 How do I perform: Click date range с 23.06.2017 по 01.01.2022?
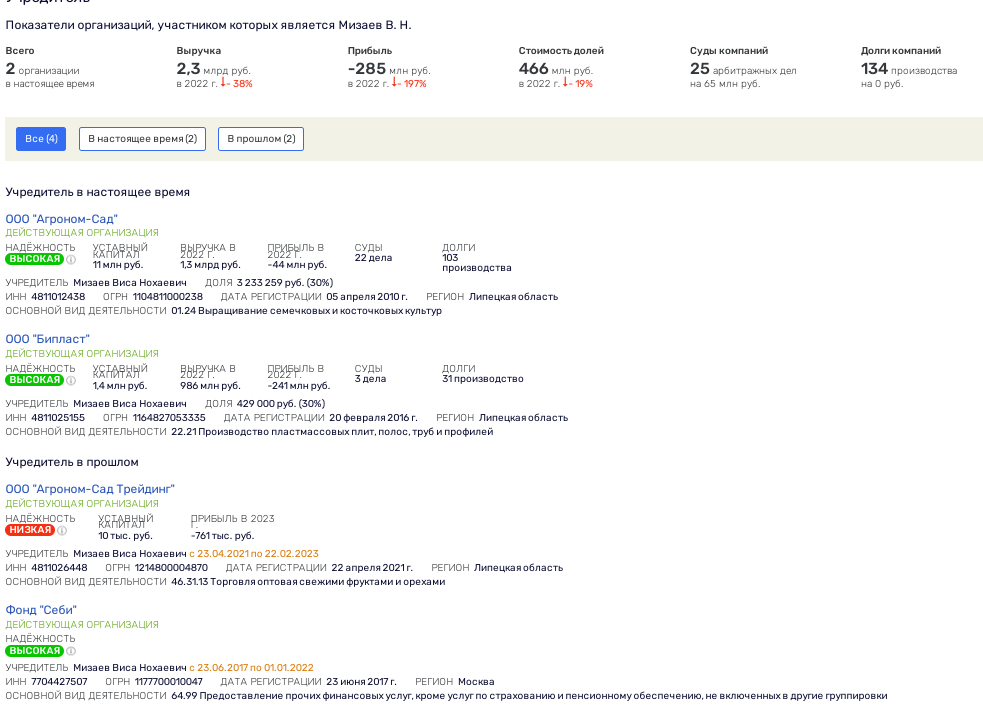pos(251,668)
